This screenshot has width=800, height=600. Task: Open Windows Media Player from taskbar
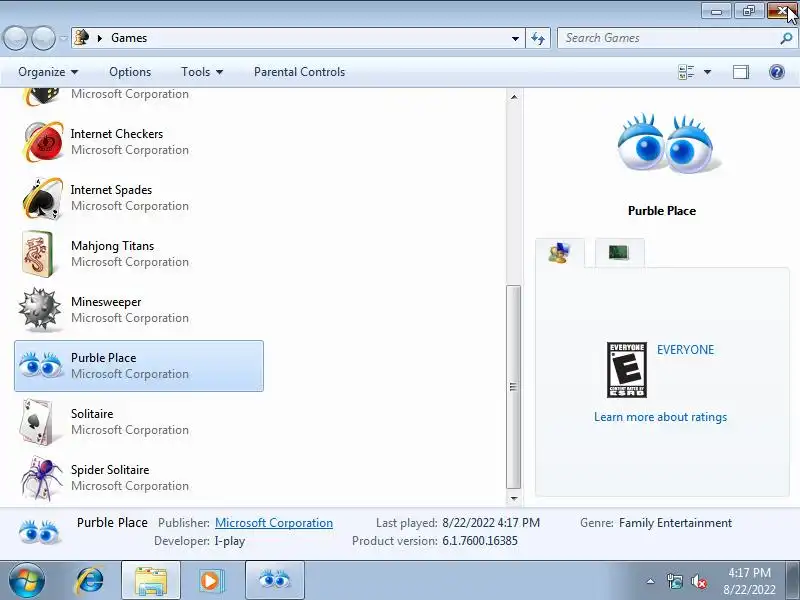point(210,581)
